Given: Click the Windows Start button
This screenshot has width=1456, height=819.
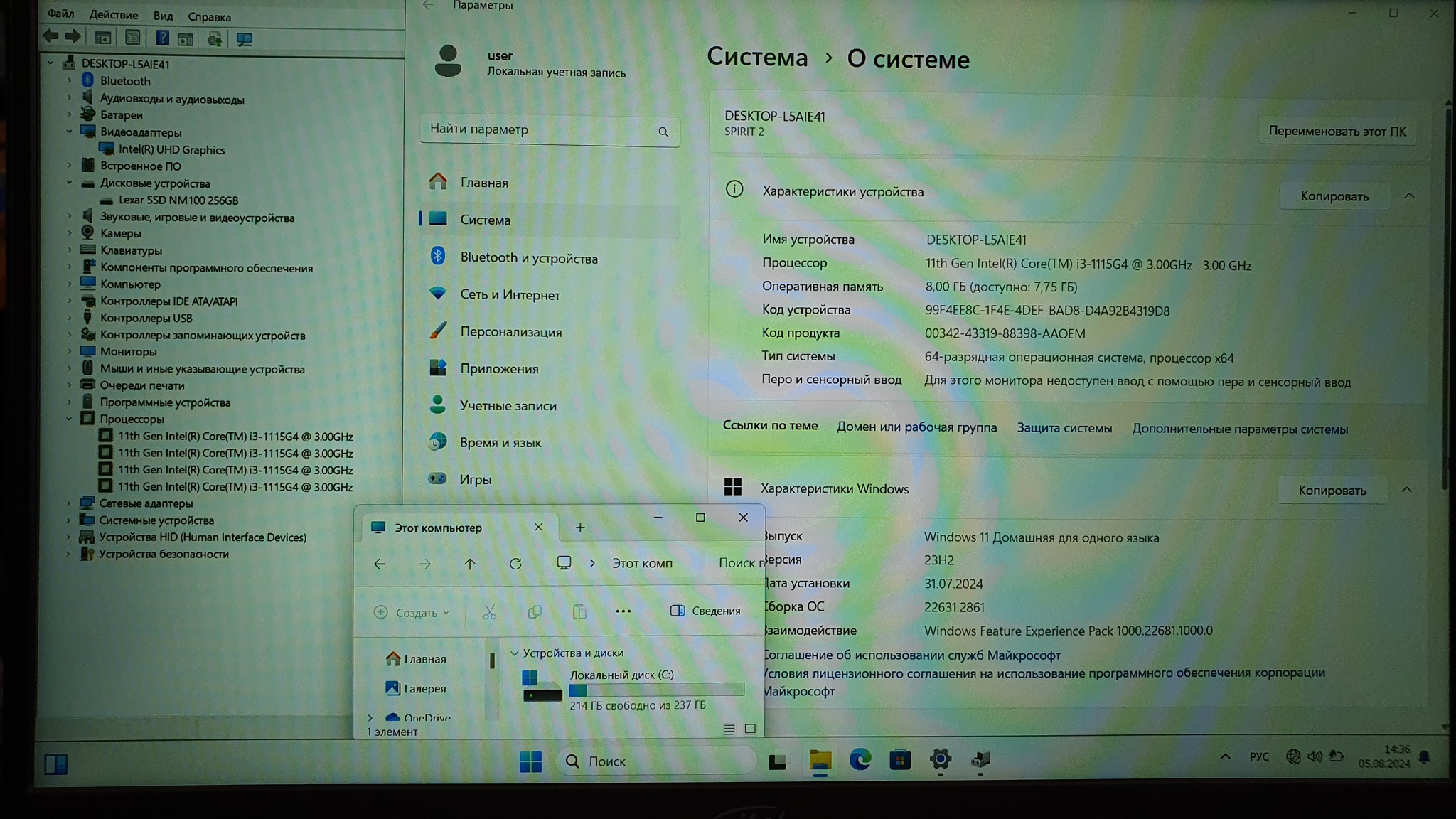Looking at the screenshot, I should pyautogui.click(x=530, y=761).
